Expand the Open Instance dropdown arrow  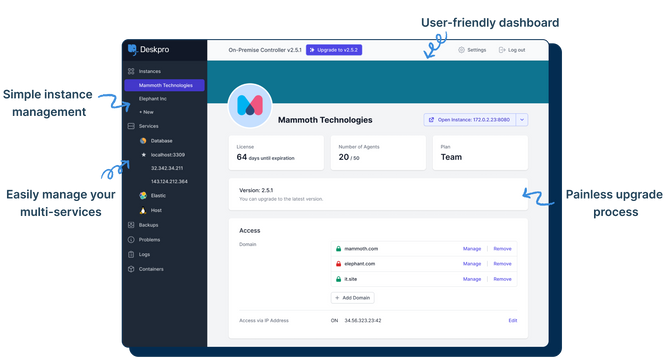522,120
